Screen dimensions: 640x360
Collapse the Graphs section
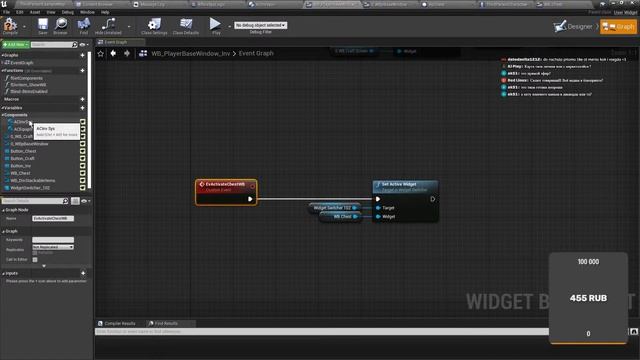[2, 55]
